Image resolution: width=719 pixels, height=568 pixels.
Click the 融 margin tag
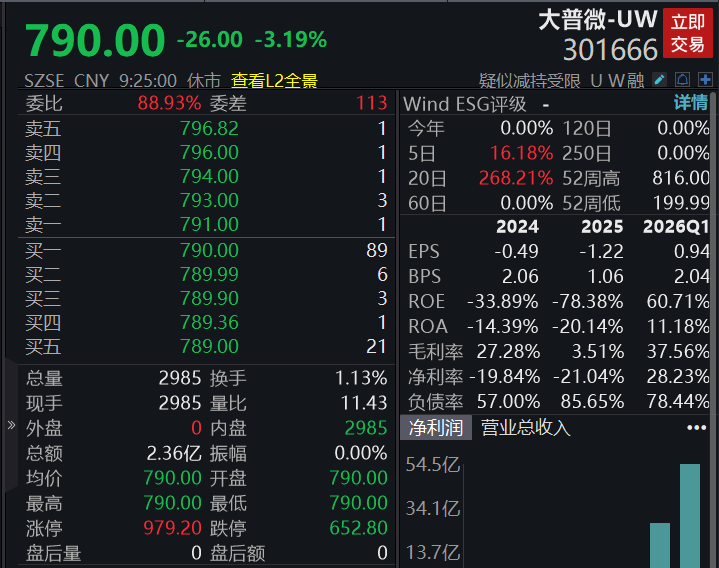tap(636, 81)
